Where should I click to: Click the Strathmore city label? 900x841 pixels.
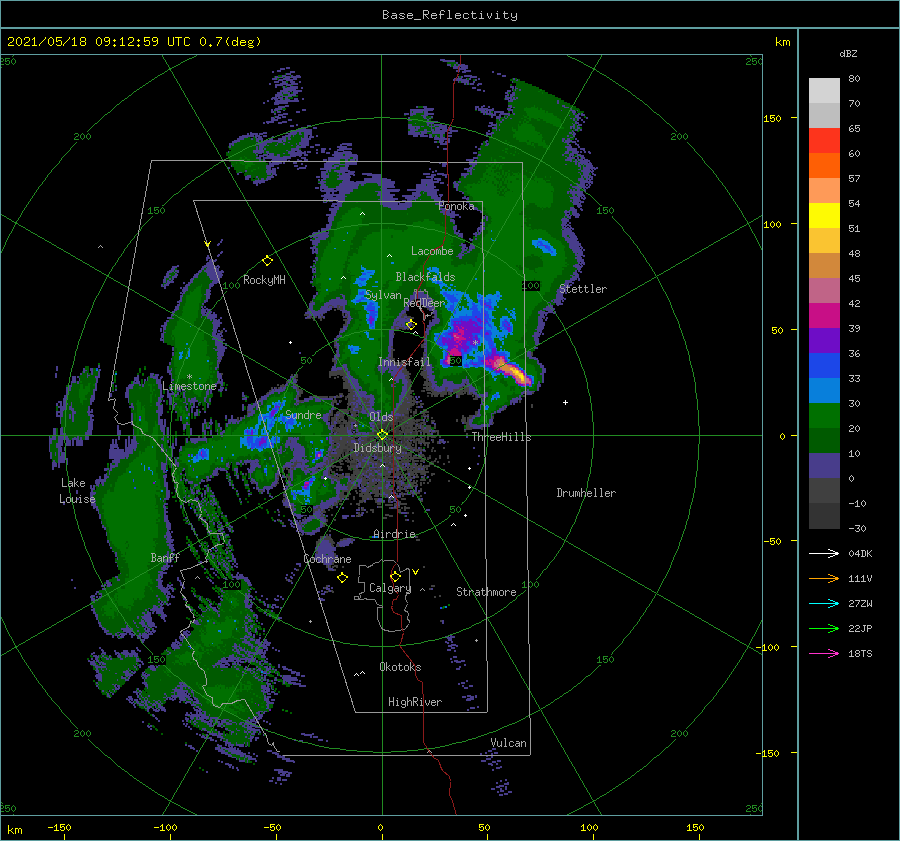(x=486, y=592)
